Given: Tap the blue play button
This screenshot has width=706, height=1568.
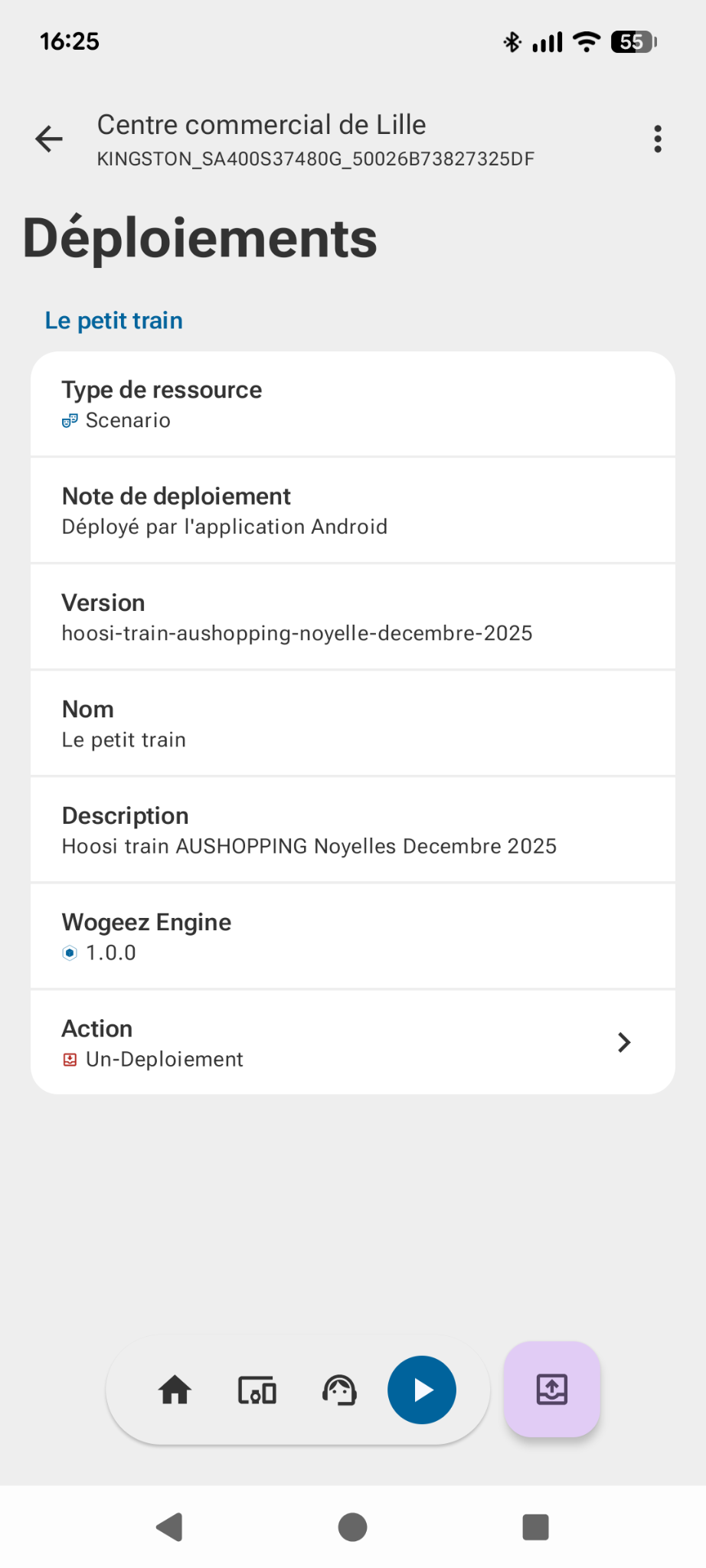Looking at the screenshot, I should [422, 1390].
